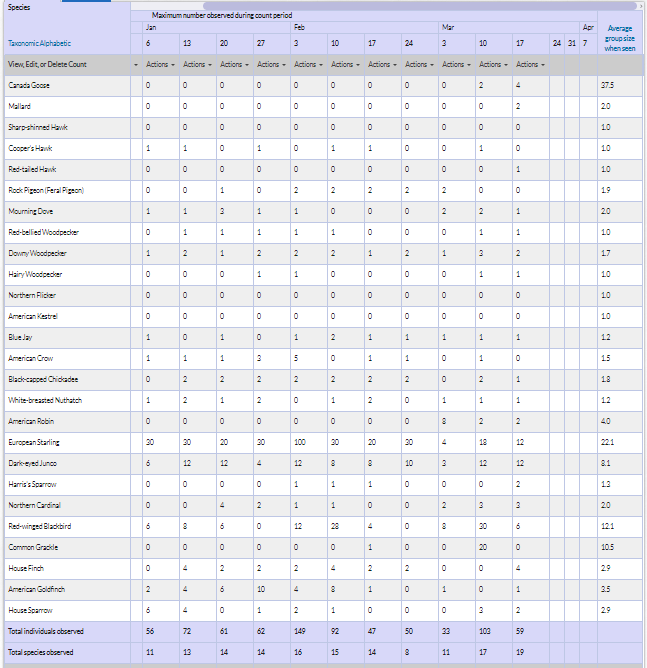Image resolution: width=647 pixels, height=668 pixels.
Task: Select the American Goldfinch row label
Action: [x=37, y=589]
